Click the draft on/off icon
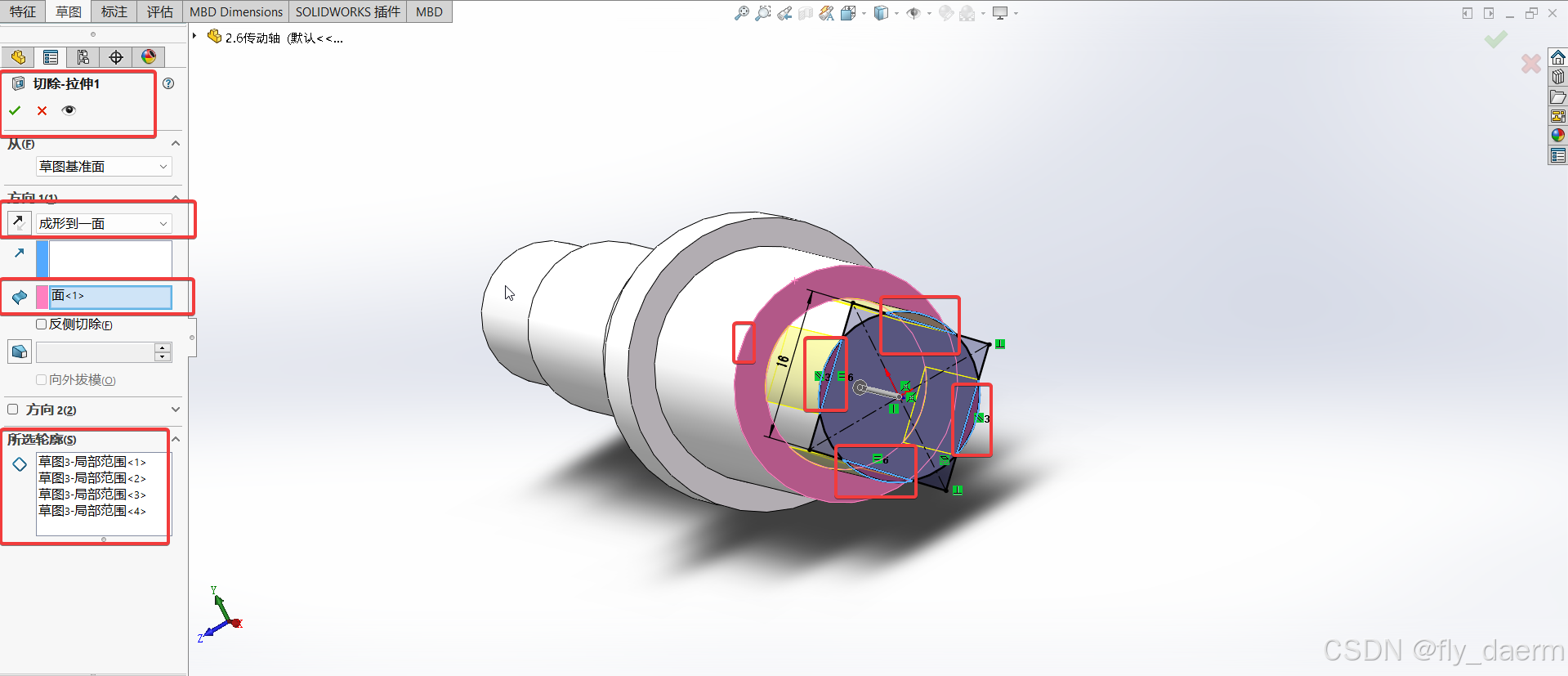This screenshot has width=1568, height=676. 20,352
